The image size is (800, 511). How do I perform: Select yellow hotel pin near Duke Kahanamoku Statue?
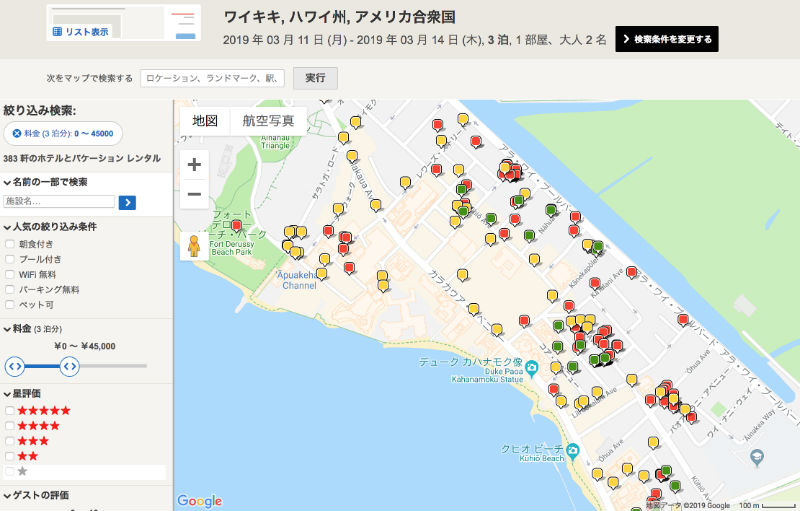coord(556,367)
